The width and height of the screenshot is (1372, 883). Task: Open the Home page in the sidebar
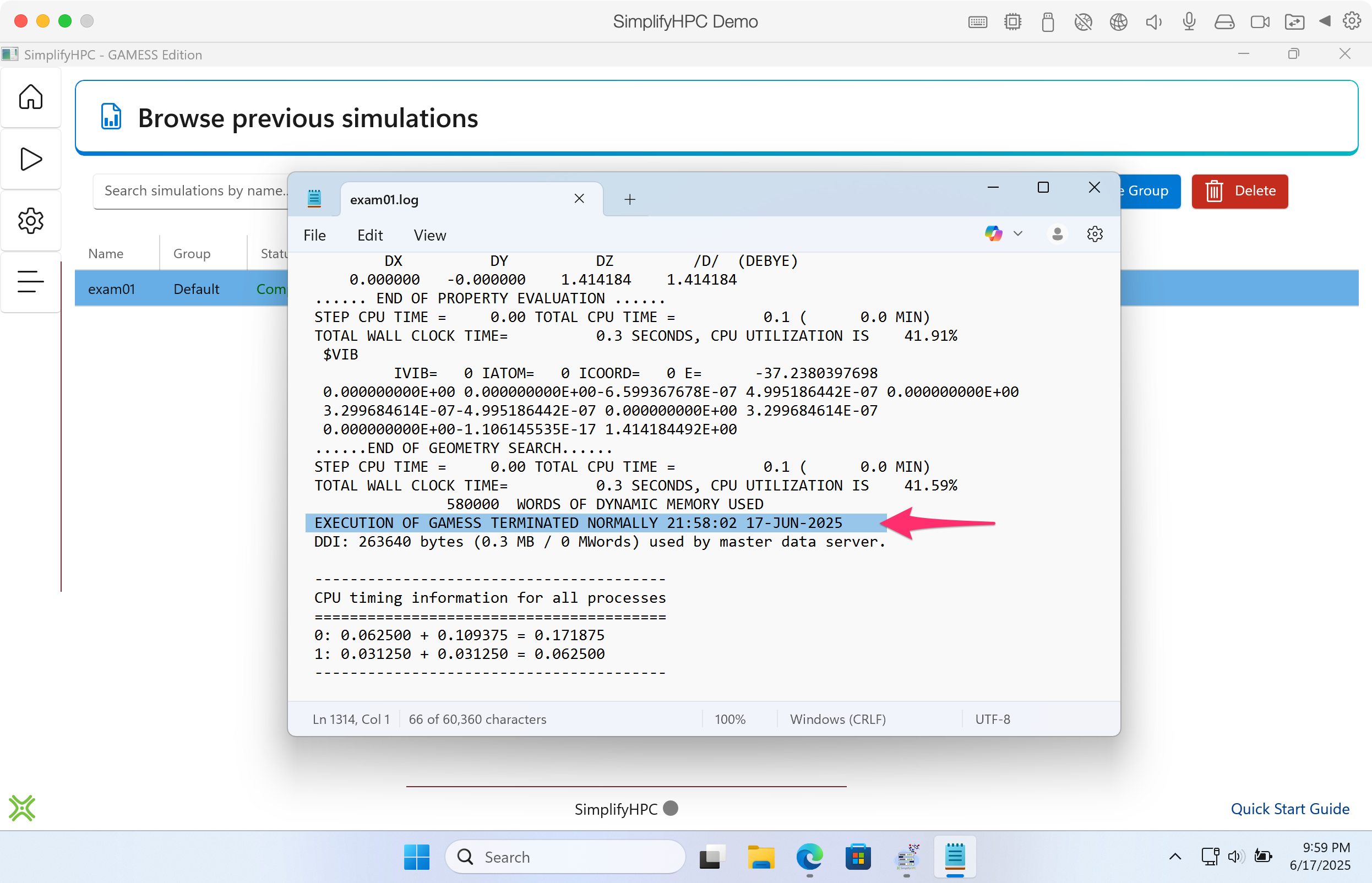tap(30, 97)
